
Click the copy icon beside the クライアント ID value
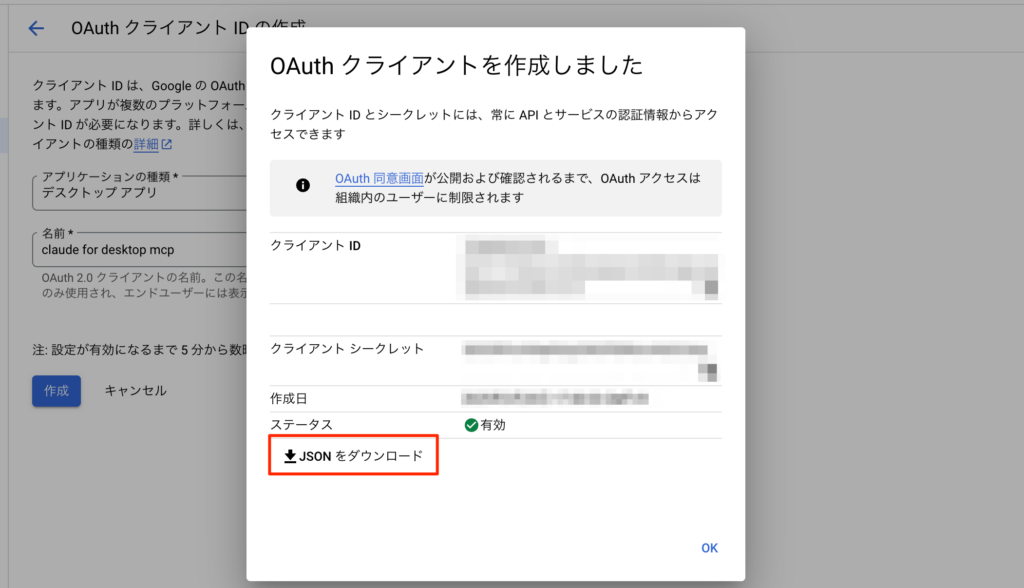click(x=711, y=288)
